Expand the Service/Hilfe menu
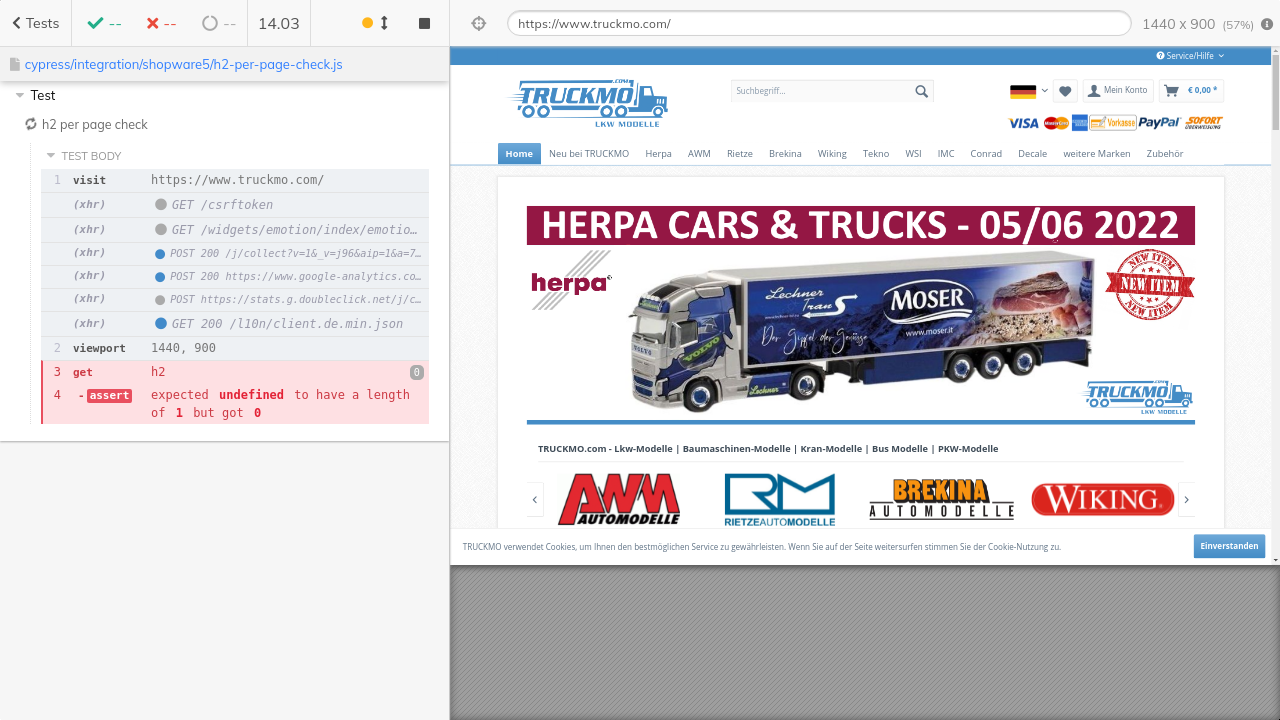1280x720 pixels. (1190, 56)
